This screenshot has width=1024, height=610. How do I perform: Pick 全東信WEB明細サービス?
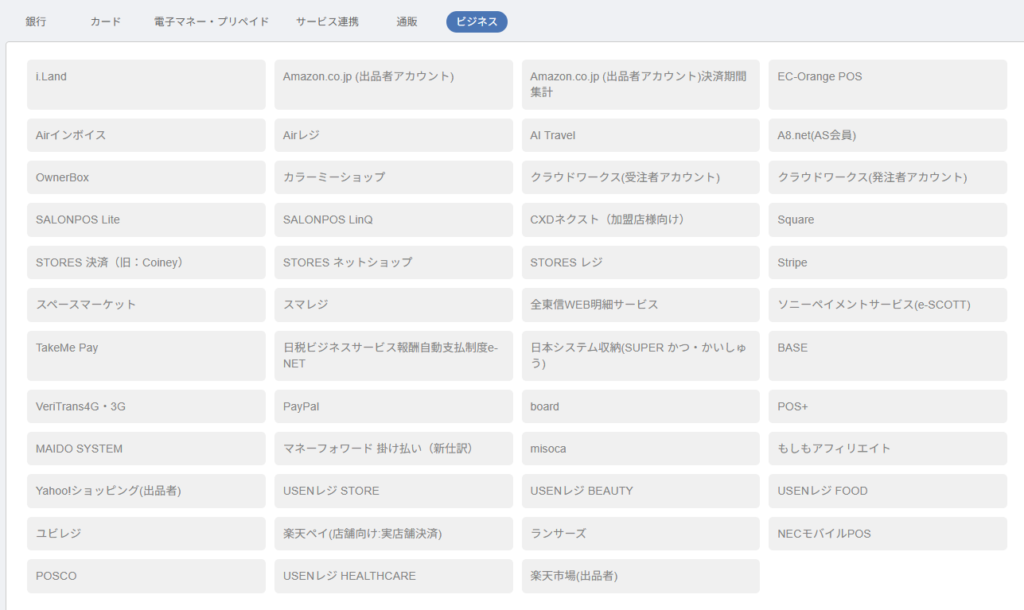(641, 304)
